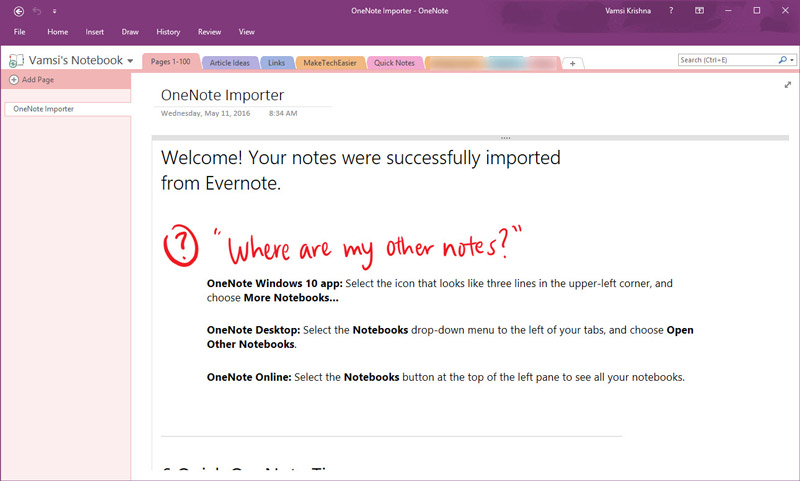
Task: Open the File menu
Action: pos(19,32)
